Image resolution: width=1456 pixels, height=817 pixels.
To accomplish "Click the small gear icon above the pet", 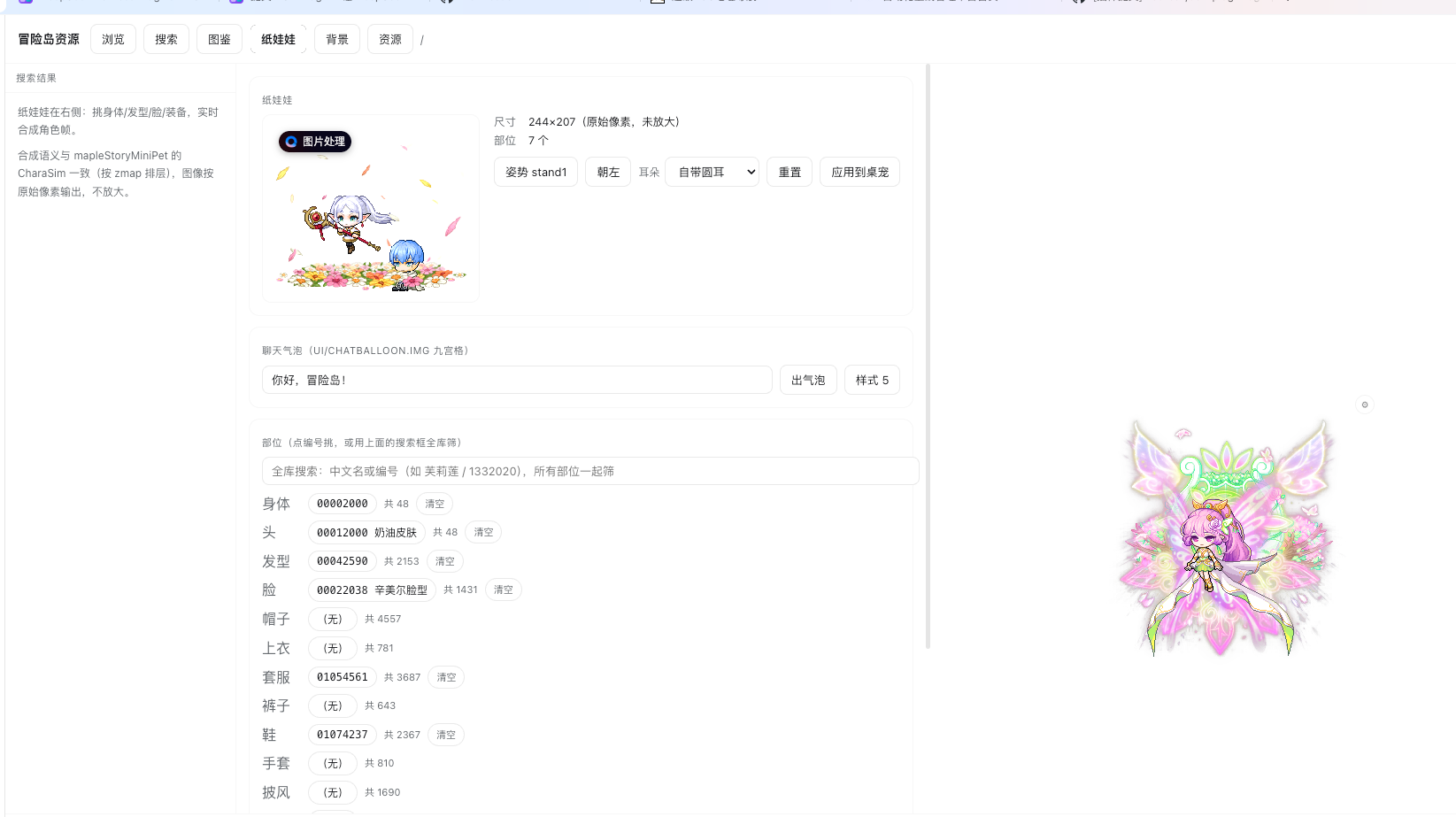I will point(1365,405).
